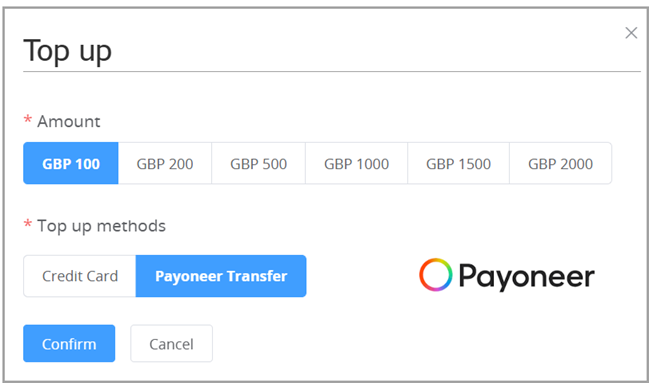Pick the GBP 500 amount
The height and width of the screenshot is (383, 649).
click(258, 163)
